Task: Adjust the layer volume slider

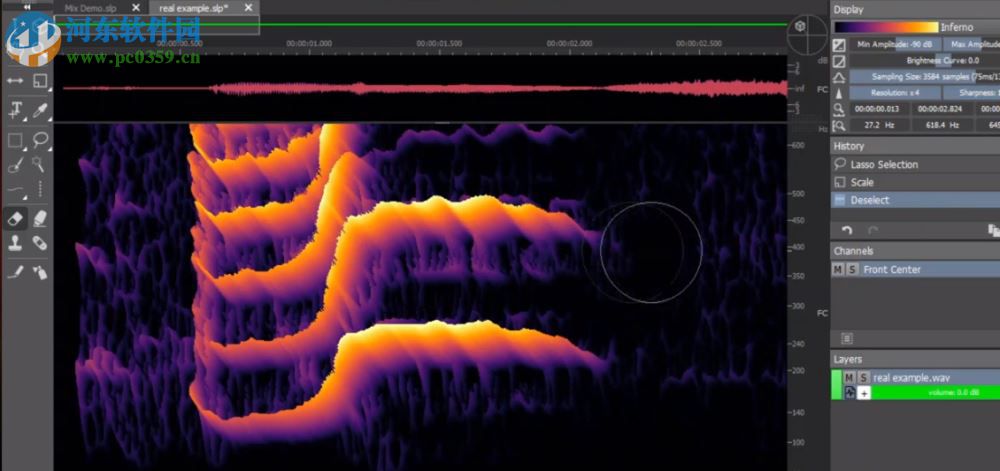Action: click(x=936, y=393)
